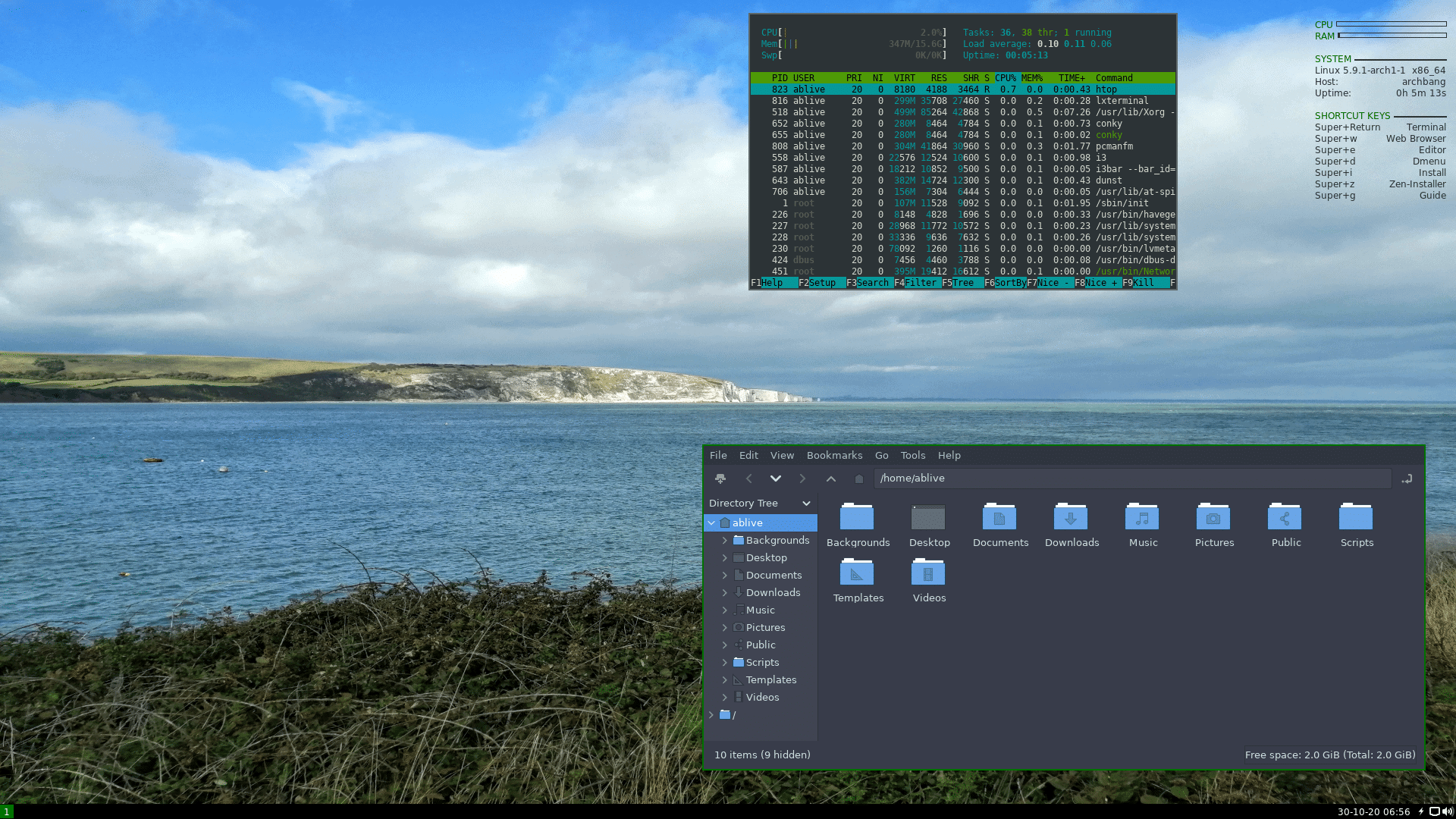
Task: Click F9 Kill in htop footer
Action: point(1146,283)
